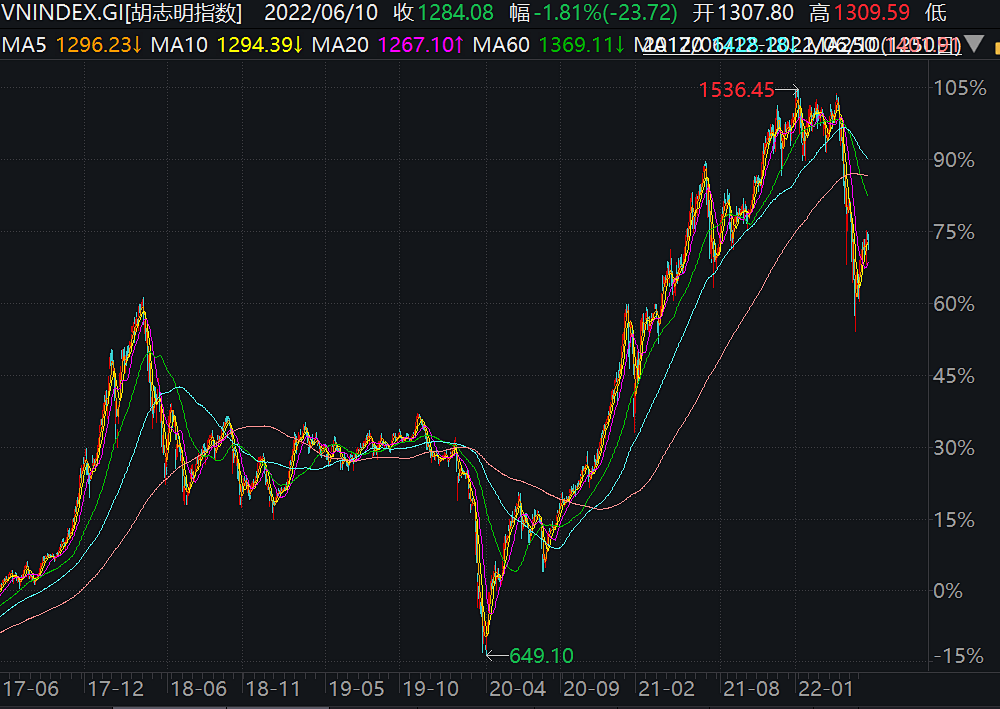Click the peak price label 1536.45
1000x709 pixels.
[x=737, y=90]
